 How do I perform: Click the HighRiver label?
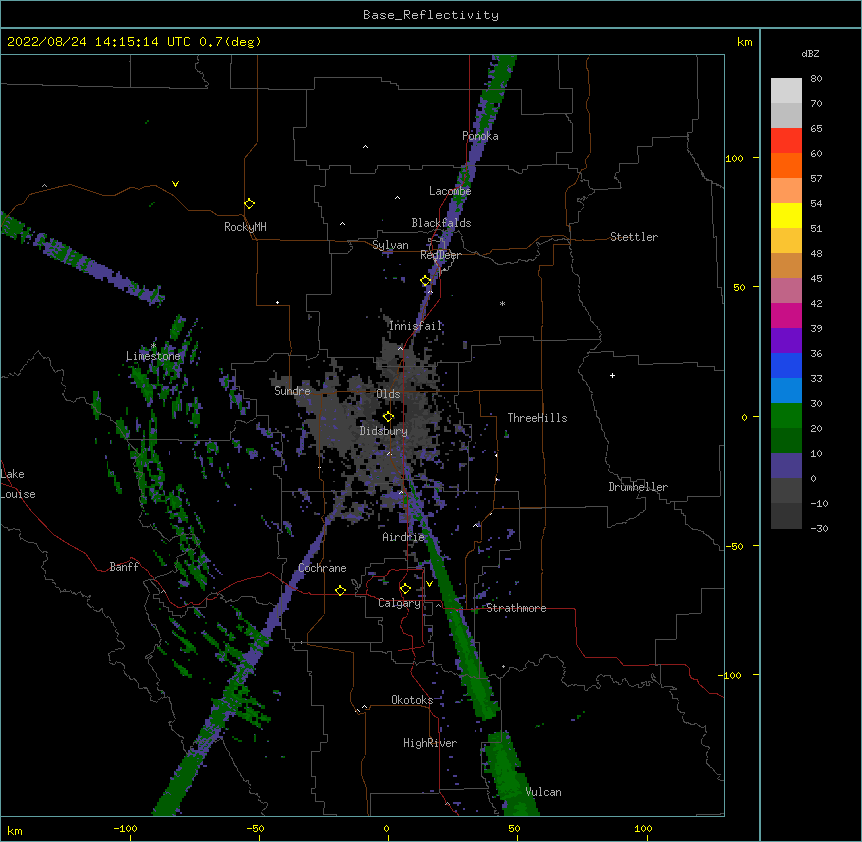click(430, 743)
